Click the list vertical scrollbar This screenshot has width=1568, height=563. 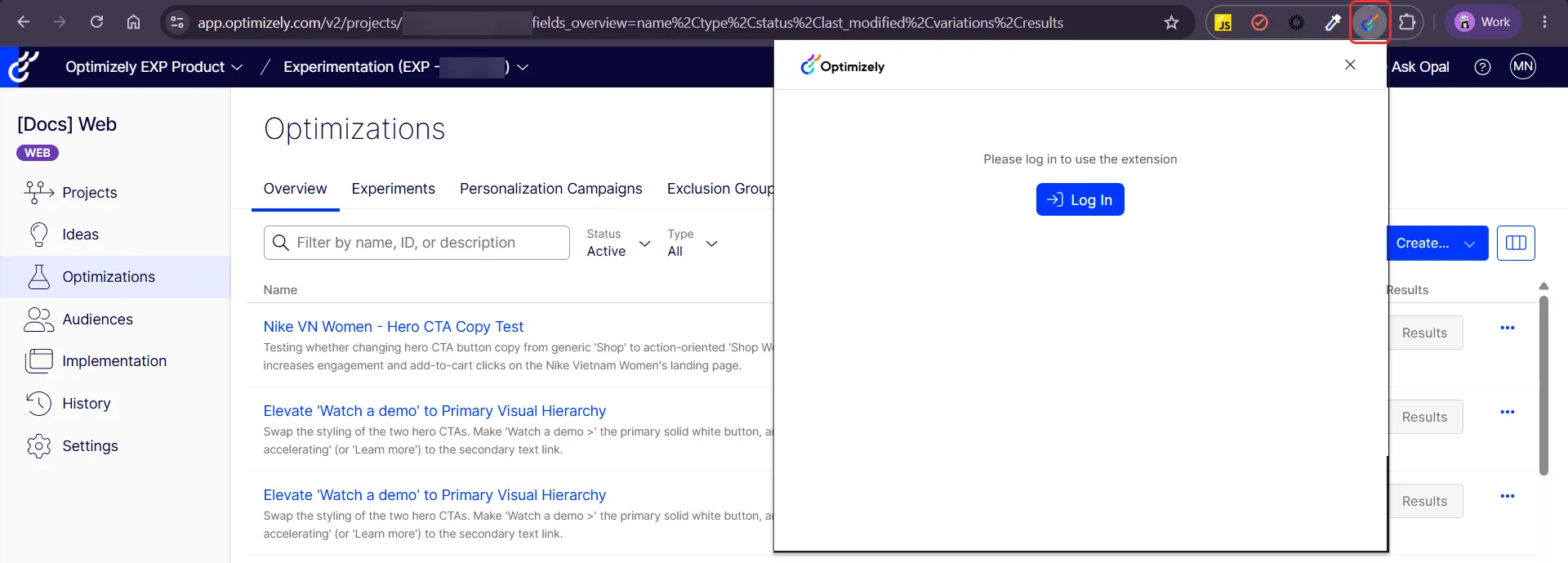point(1543,385)
